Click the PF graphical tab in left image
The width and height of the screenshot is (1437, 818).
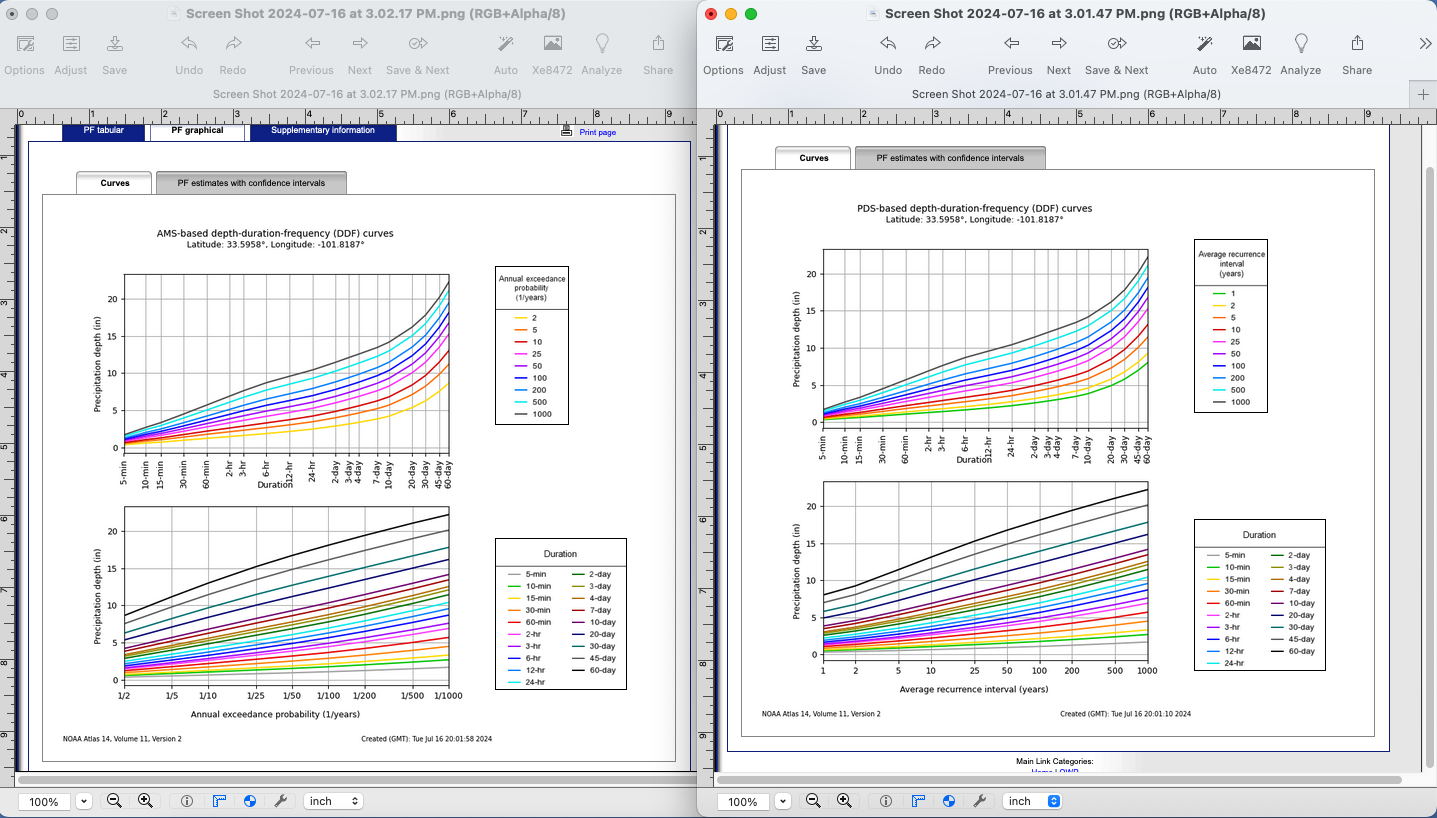[197, 131]
